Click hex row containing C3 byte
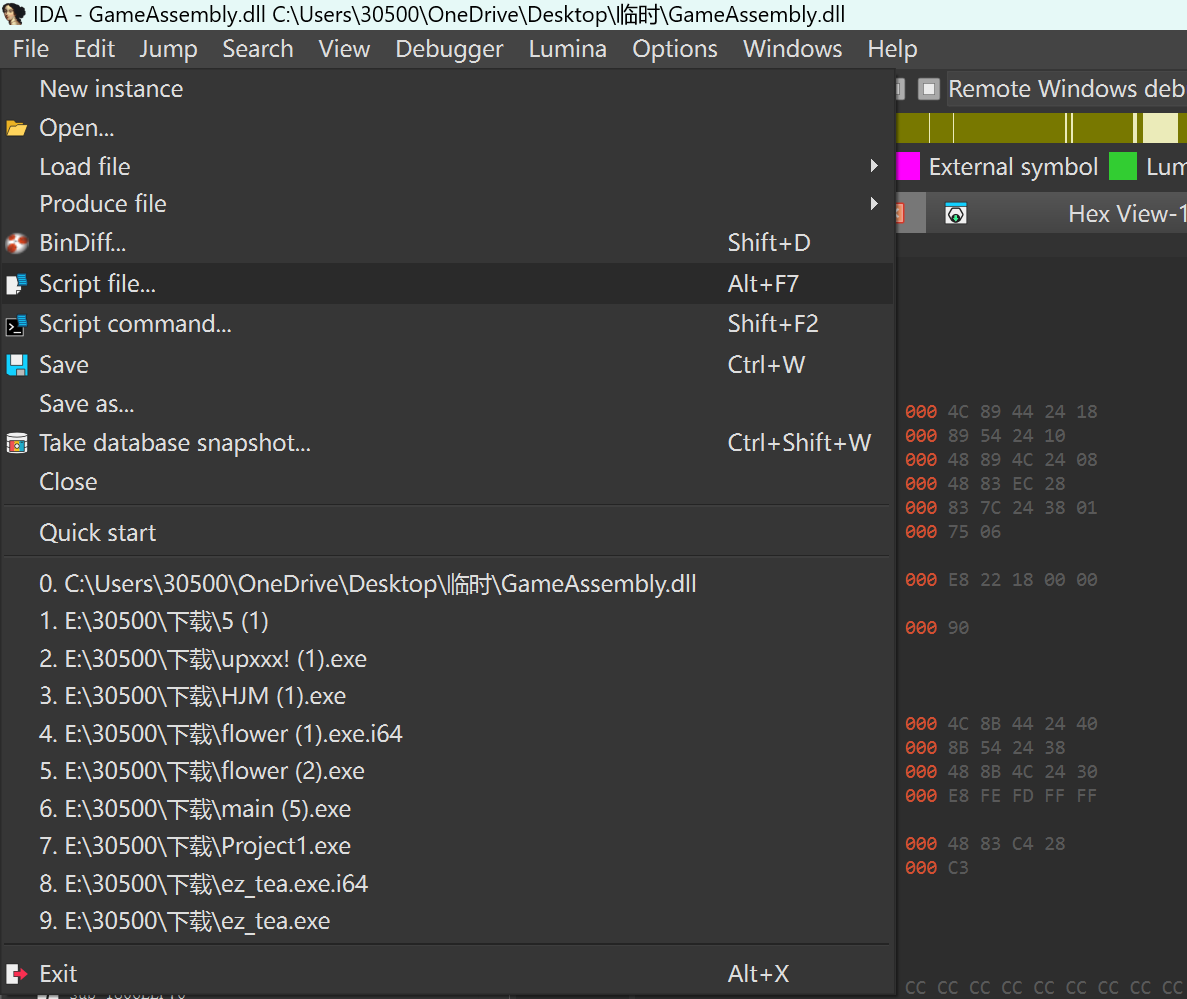Viewport: 1187px width, 999px height. pos(937,868)
